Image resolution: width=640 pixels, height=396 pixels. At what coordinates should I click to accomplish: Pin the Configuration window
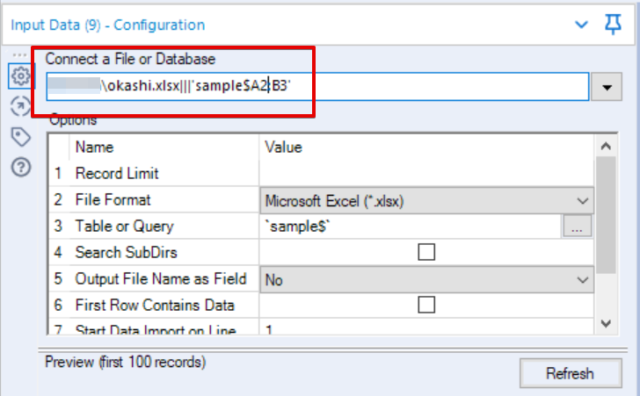[613, 24]
